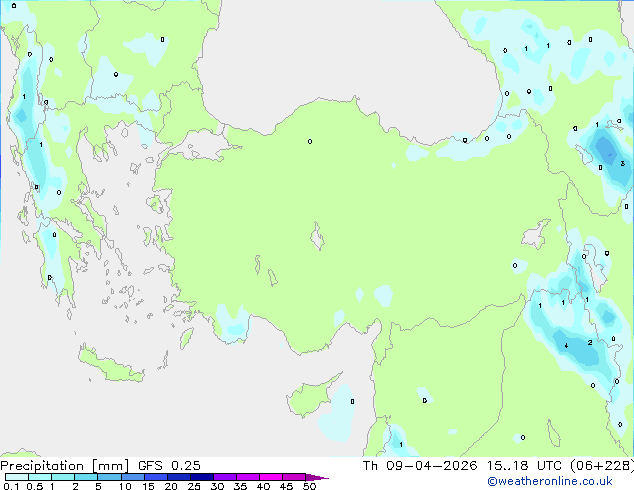Click the legend label '50'

coord(309,486)
